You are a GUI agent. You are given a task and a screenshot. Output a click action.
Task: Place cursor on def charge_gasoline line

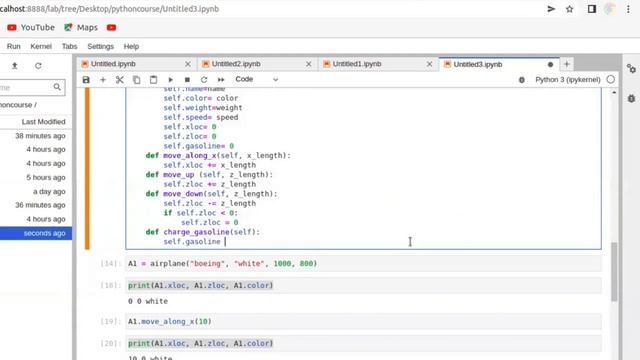pyautogui.click(x=203, y=232)
